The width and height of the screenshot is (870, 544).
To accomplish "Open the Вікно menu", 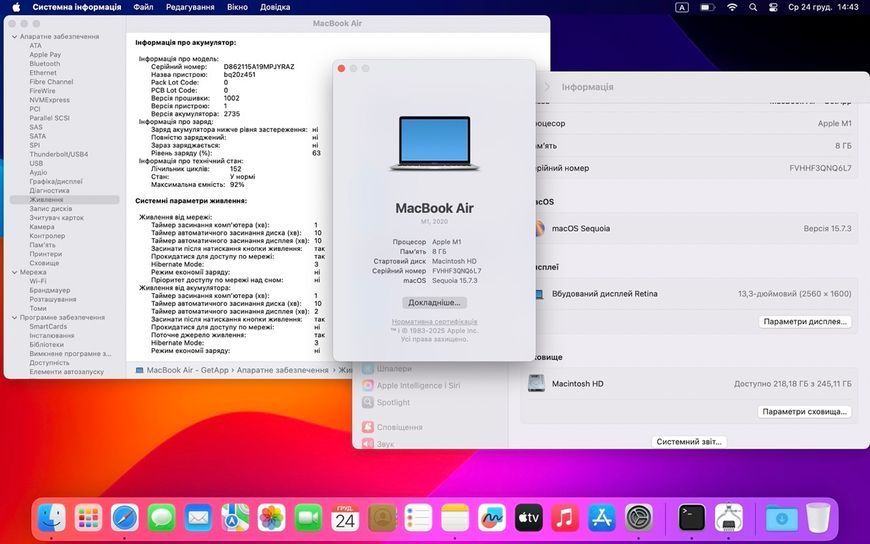I will click(x=237, y=7).
